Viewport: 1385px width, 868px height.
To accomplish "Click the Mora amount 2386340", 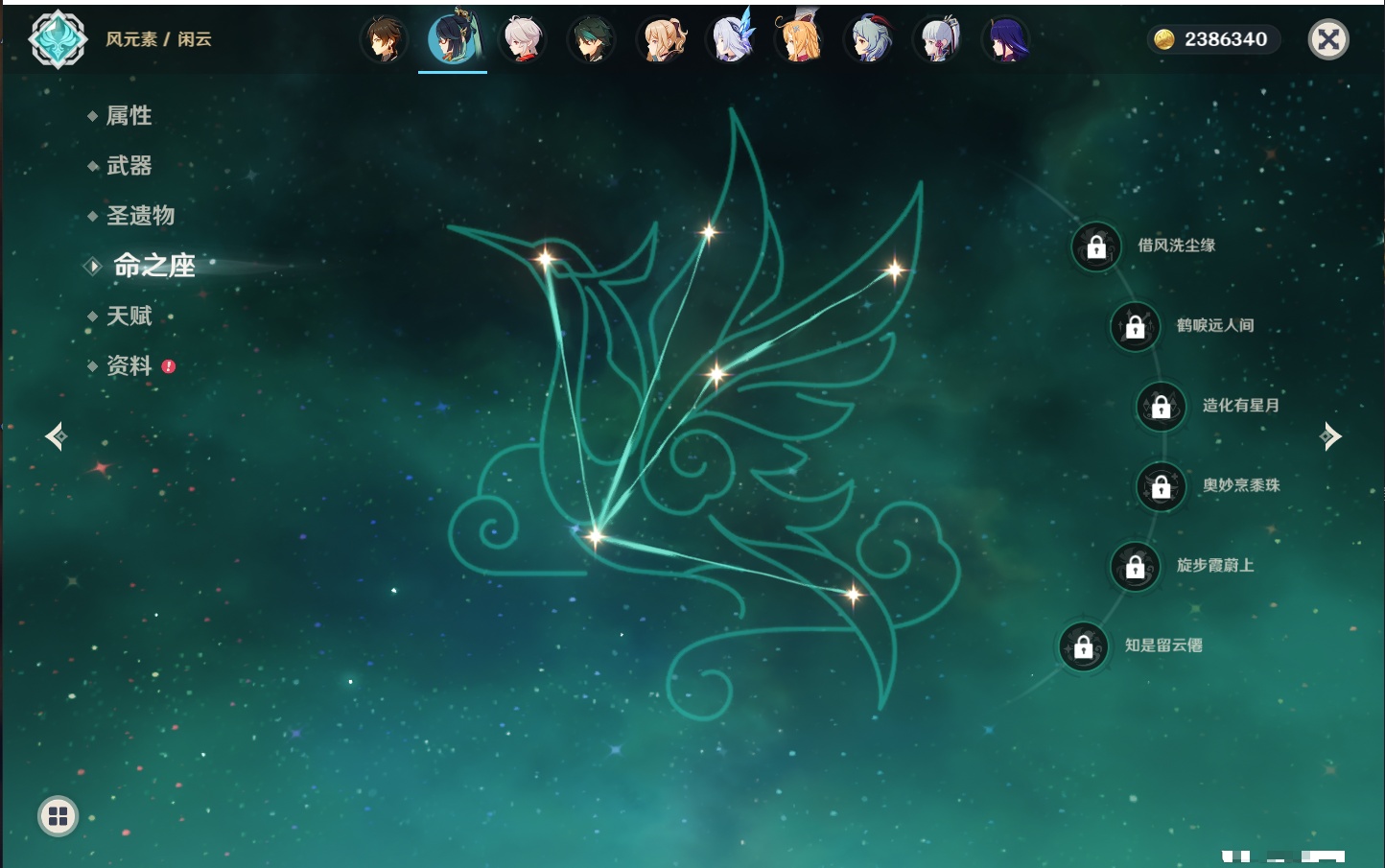I will (1226, 39).
